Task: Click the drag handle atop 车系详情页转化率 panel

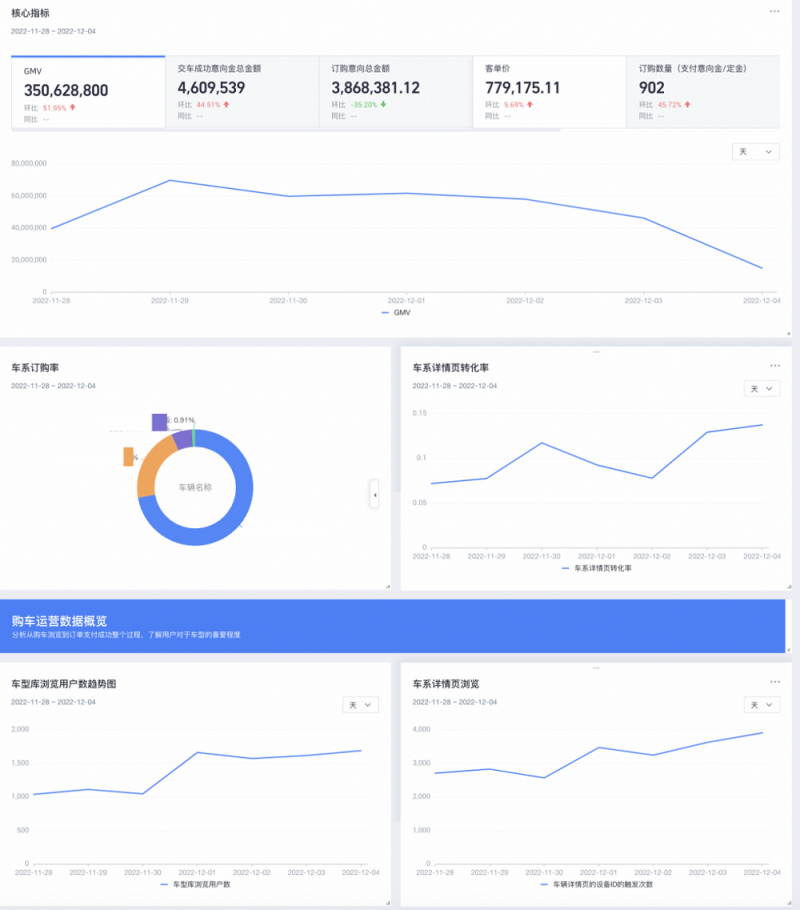Action: [596, 351]
